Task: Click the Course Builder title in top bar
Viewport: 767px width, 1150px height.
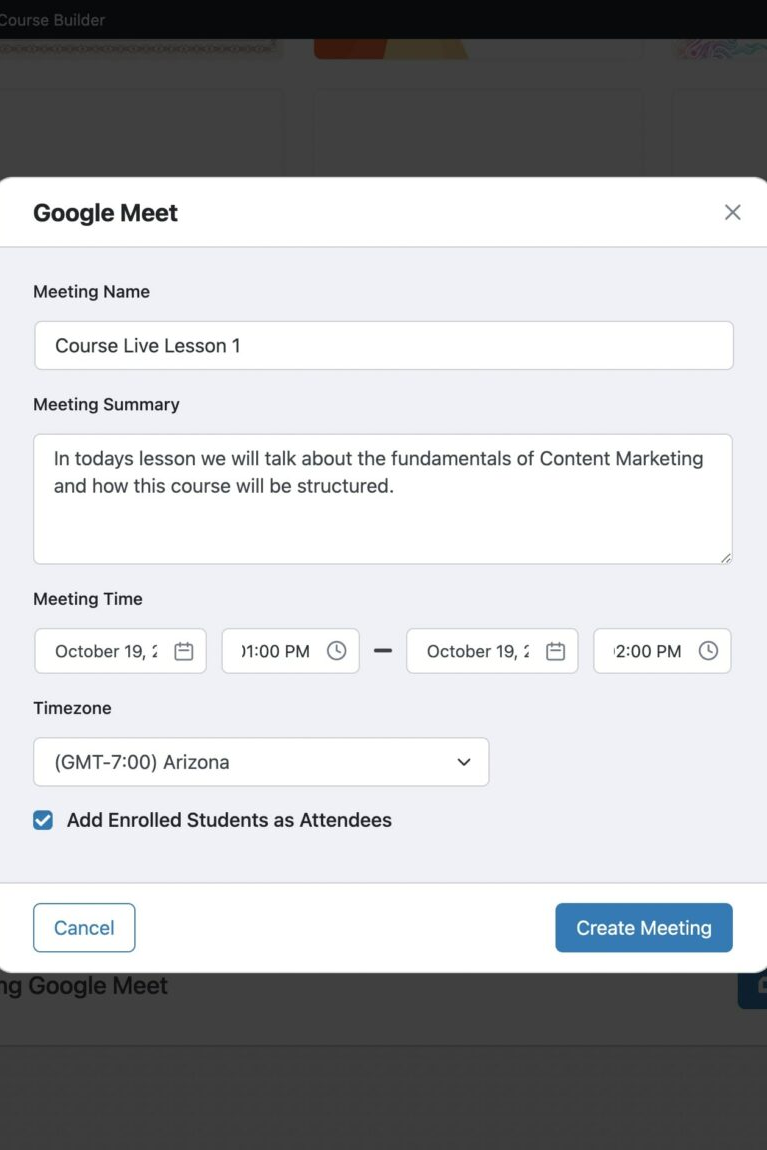Action: pos(52,20)
